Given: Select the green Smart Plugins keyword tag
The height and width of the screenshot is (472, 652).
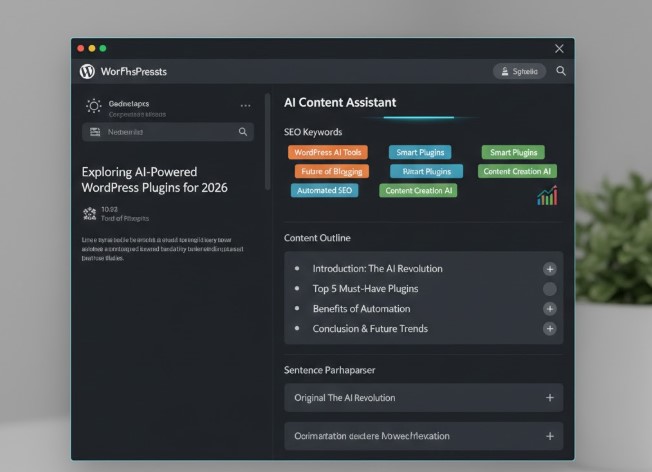Looking at the screenshot, I should click(513, 152).
